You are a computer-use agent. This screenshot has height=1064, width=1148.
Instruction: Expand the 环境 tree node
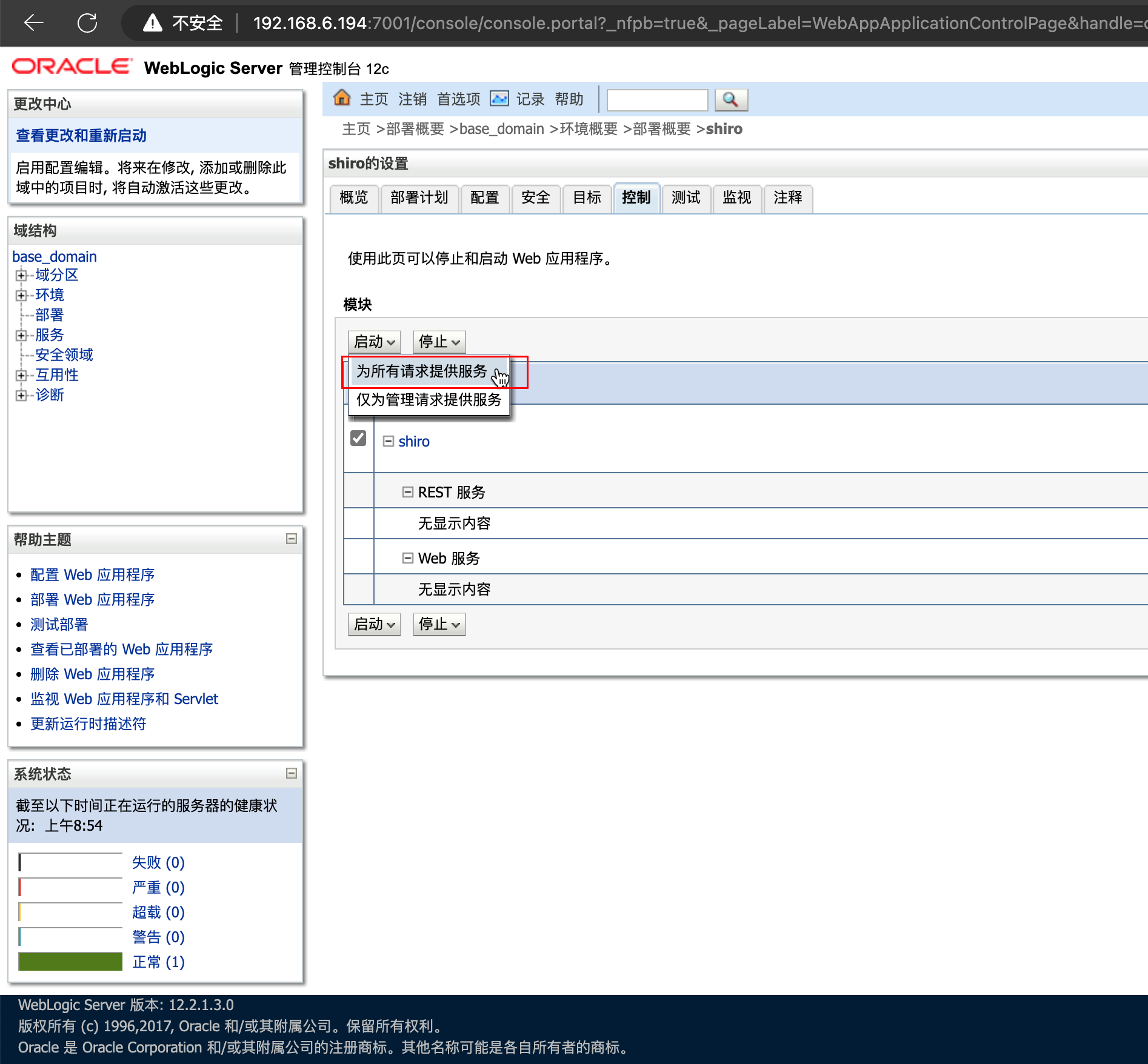click(21, 295)
